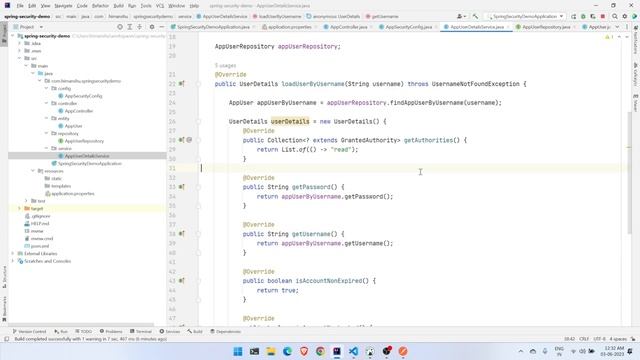640x360 pixels.
Task: Switch to the AppUserRepository.java tab
Action: tap(546, 27)
